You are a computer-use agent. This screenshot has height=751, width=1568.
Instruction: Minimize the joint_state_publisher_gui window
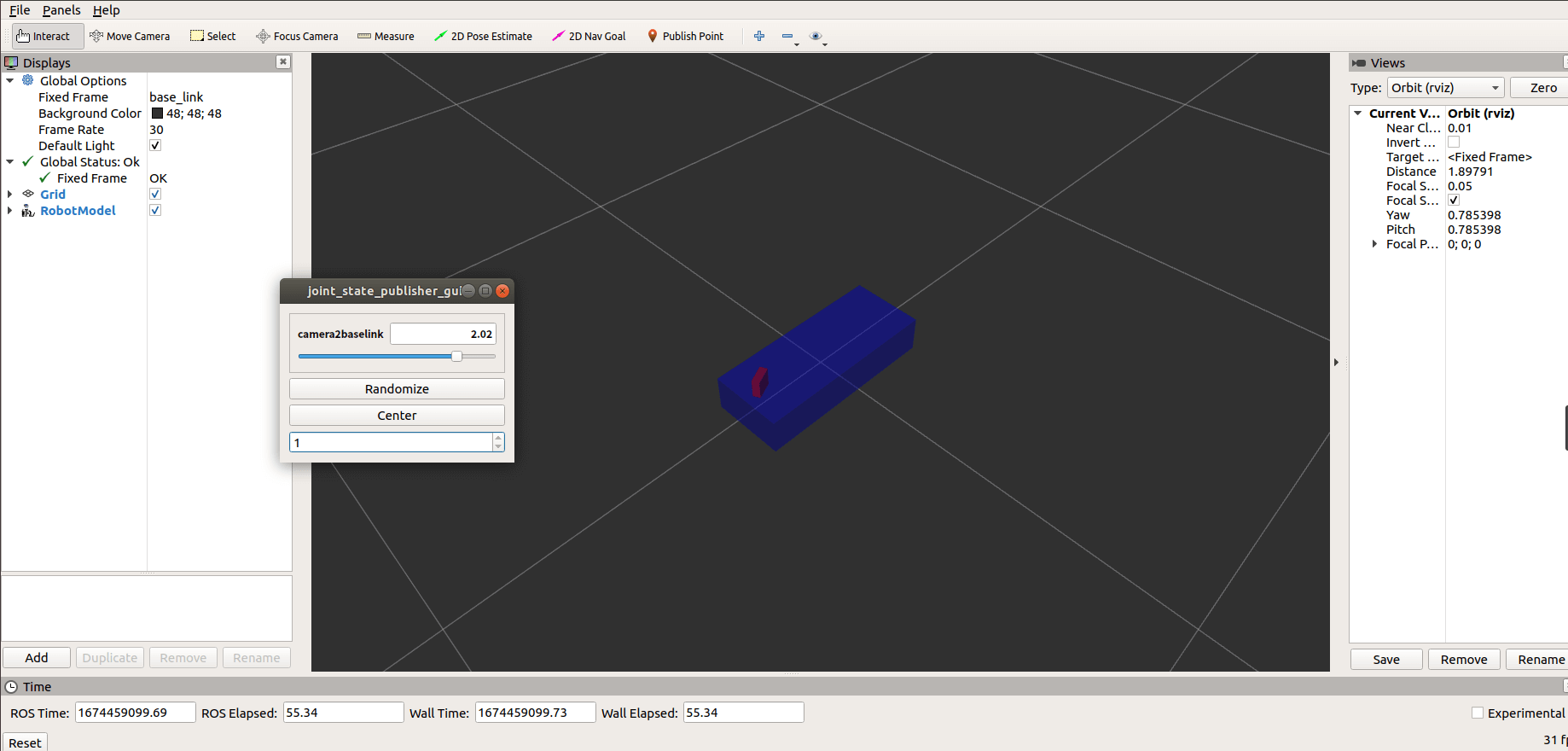pos(468,290)
